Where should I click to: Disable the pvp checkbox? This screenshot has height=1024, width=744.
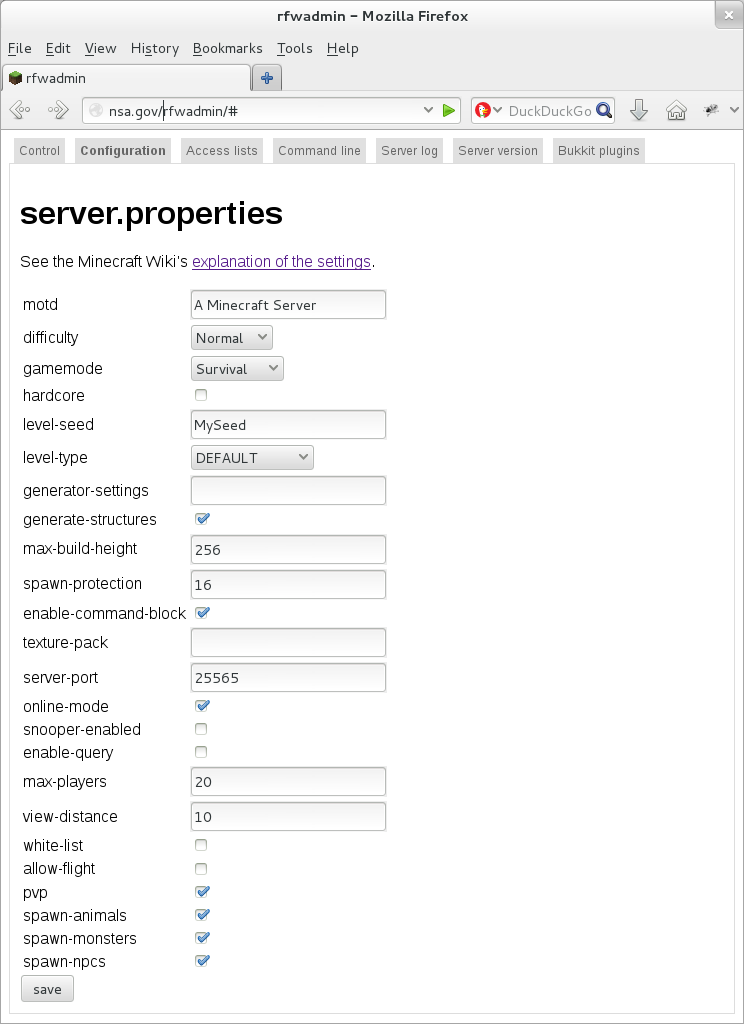201,892
